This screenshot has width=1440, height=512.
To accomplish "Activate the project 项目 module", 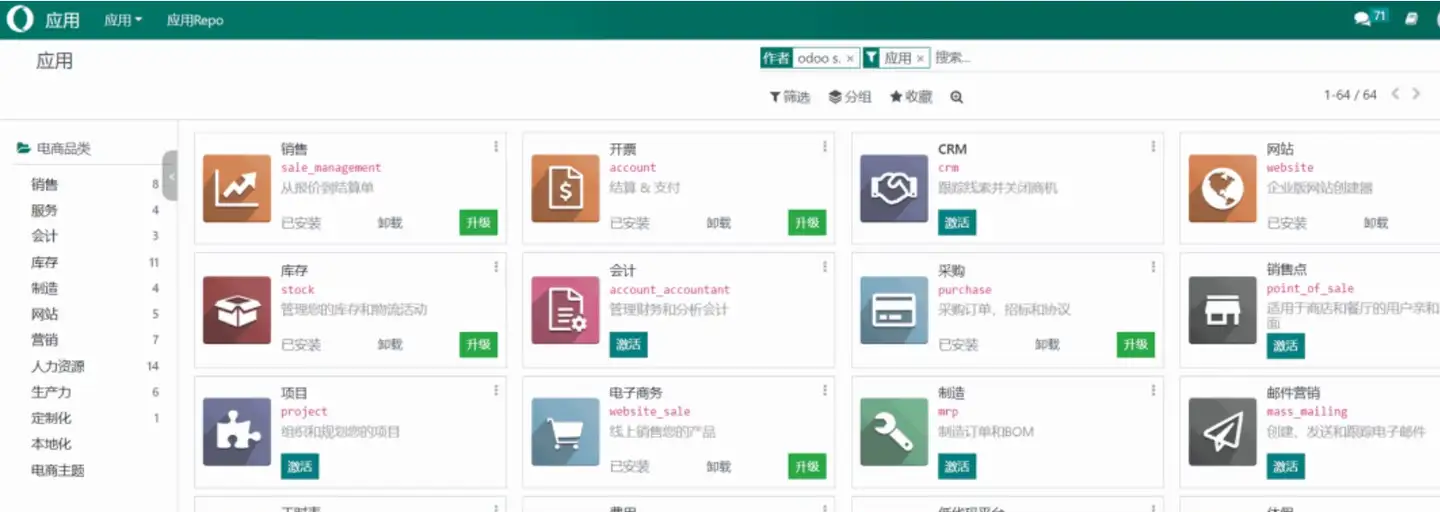I will tap(300, 467).
